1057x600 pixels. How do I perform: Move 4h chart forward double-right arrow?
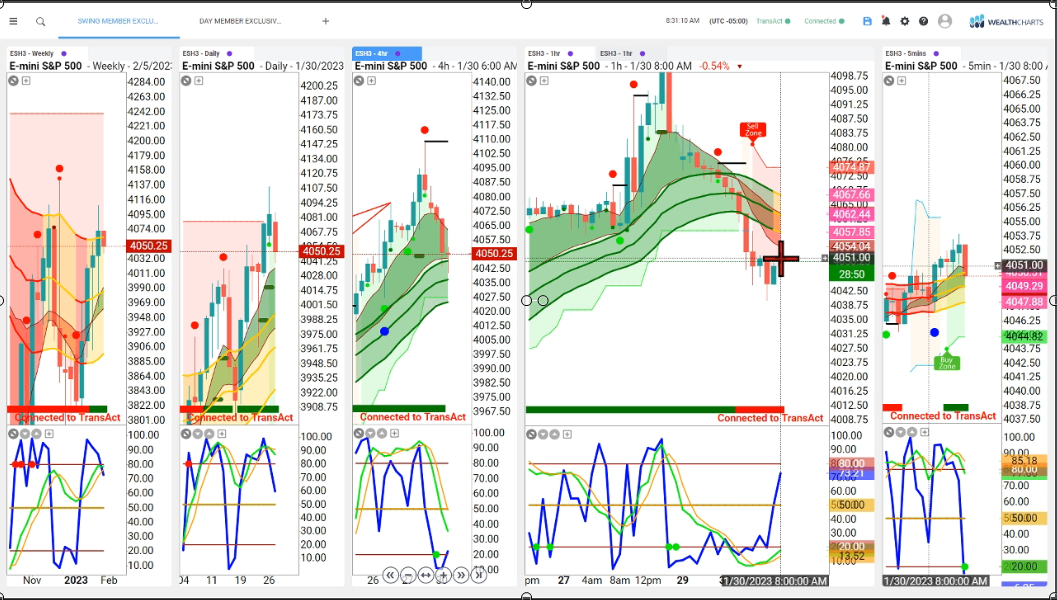click(460, 575)
